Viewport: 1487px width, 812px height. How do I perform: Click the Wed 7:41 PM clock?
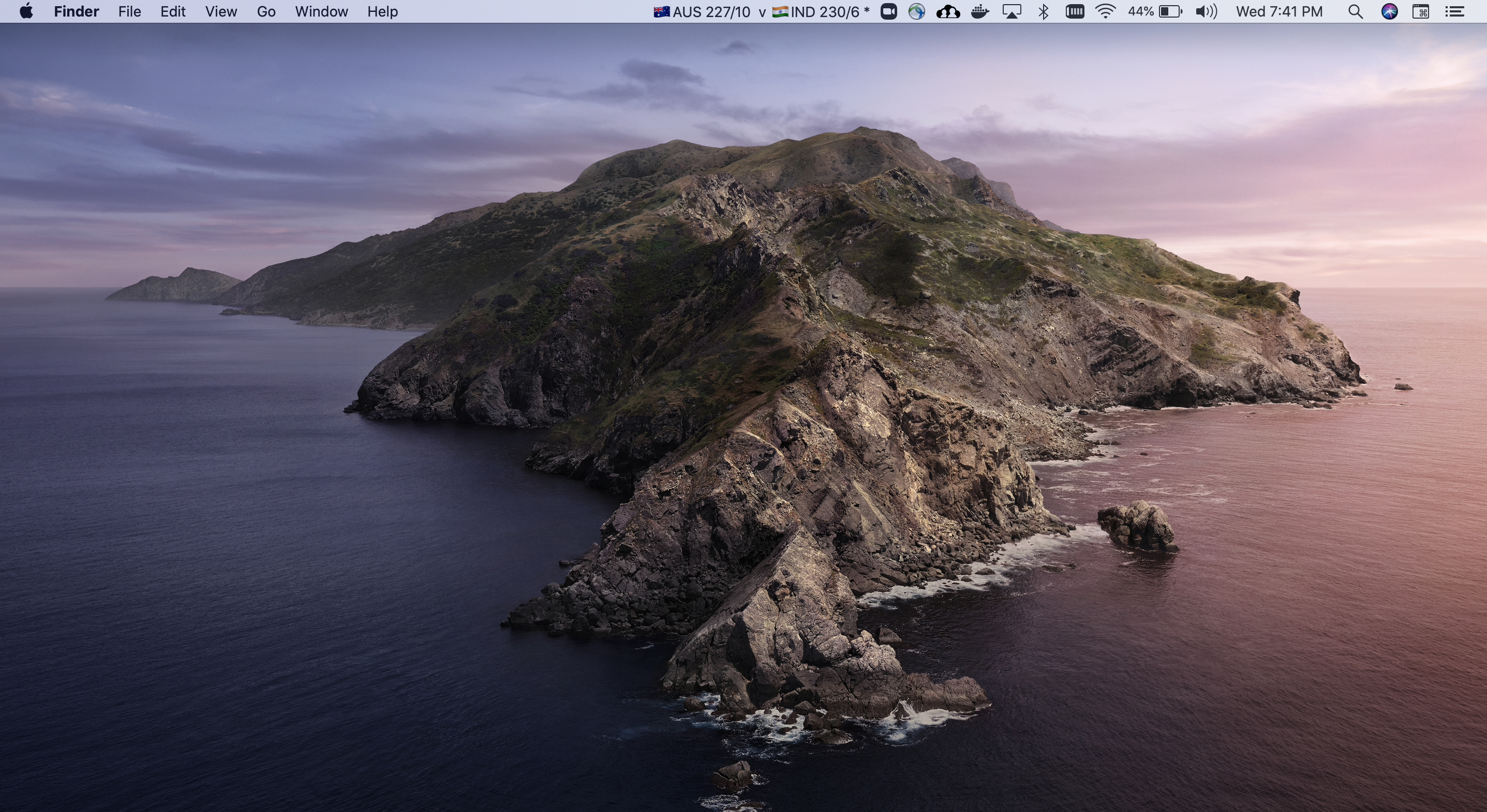(1278, 11)
